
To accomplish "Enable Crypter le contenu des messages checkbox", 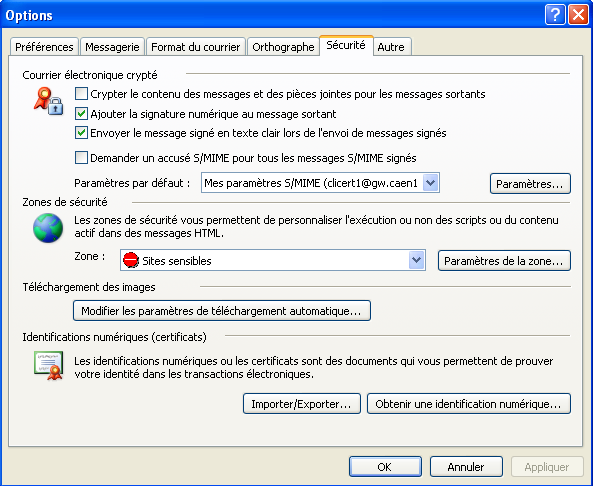I will 81,93.
